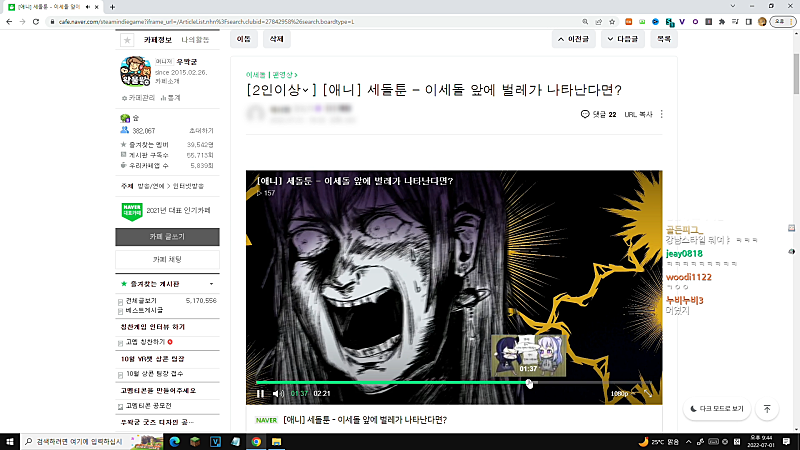Viewport: 800px width, 450px height.
Task: Click the 목록 list button
Action: (x=664, y=39)
